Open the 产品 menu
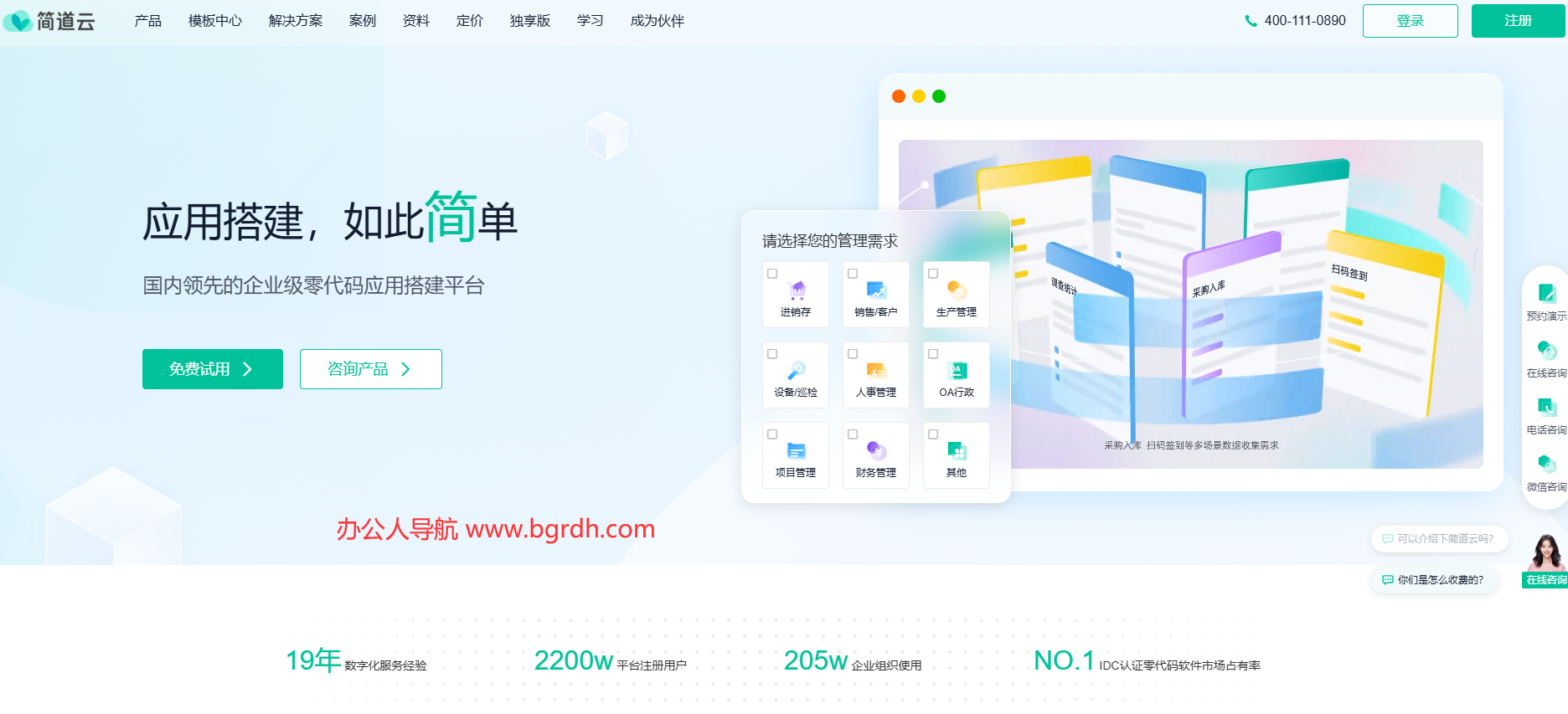Screen dimensions: 1568x714 [x=147, y=21]
